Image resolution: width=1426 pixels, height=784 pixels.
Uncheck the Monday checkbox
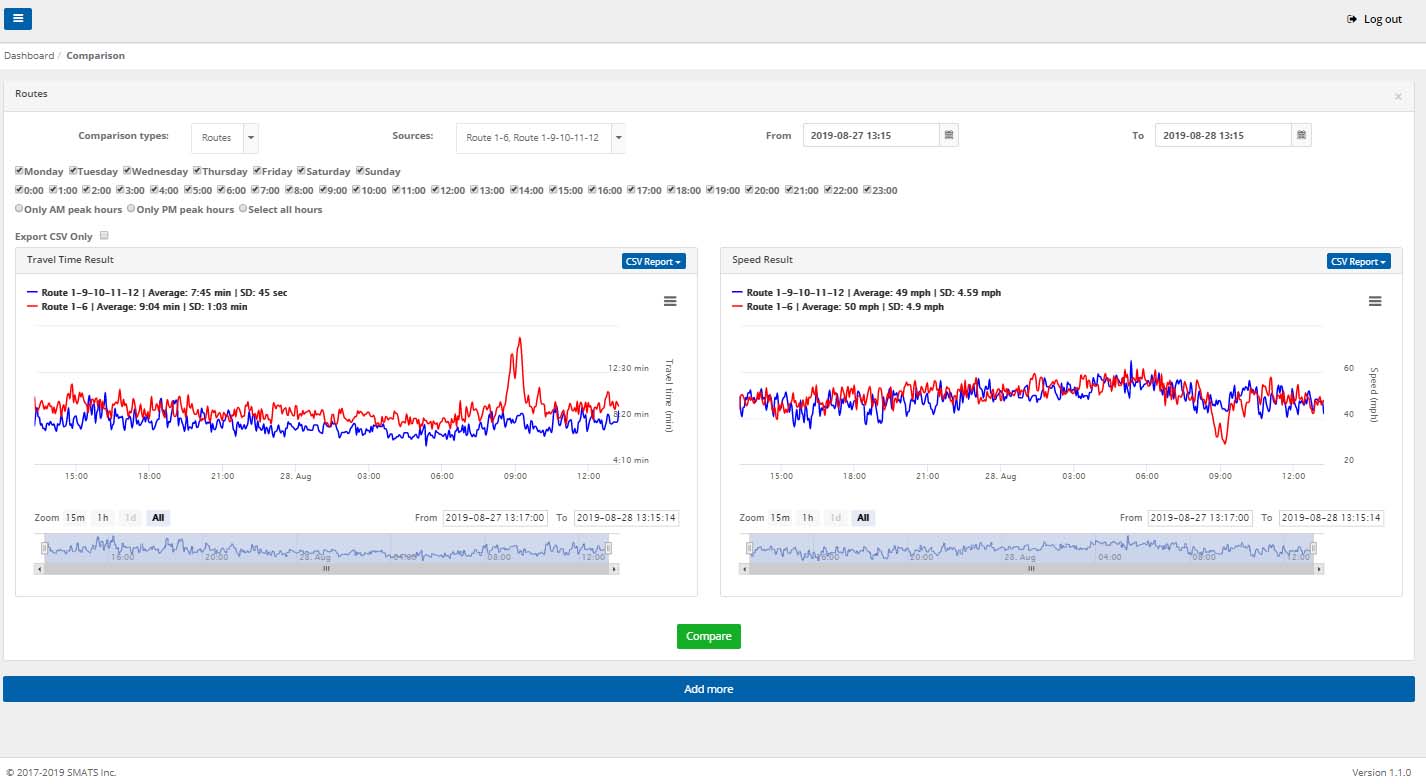[19, 171]
